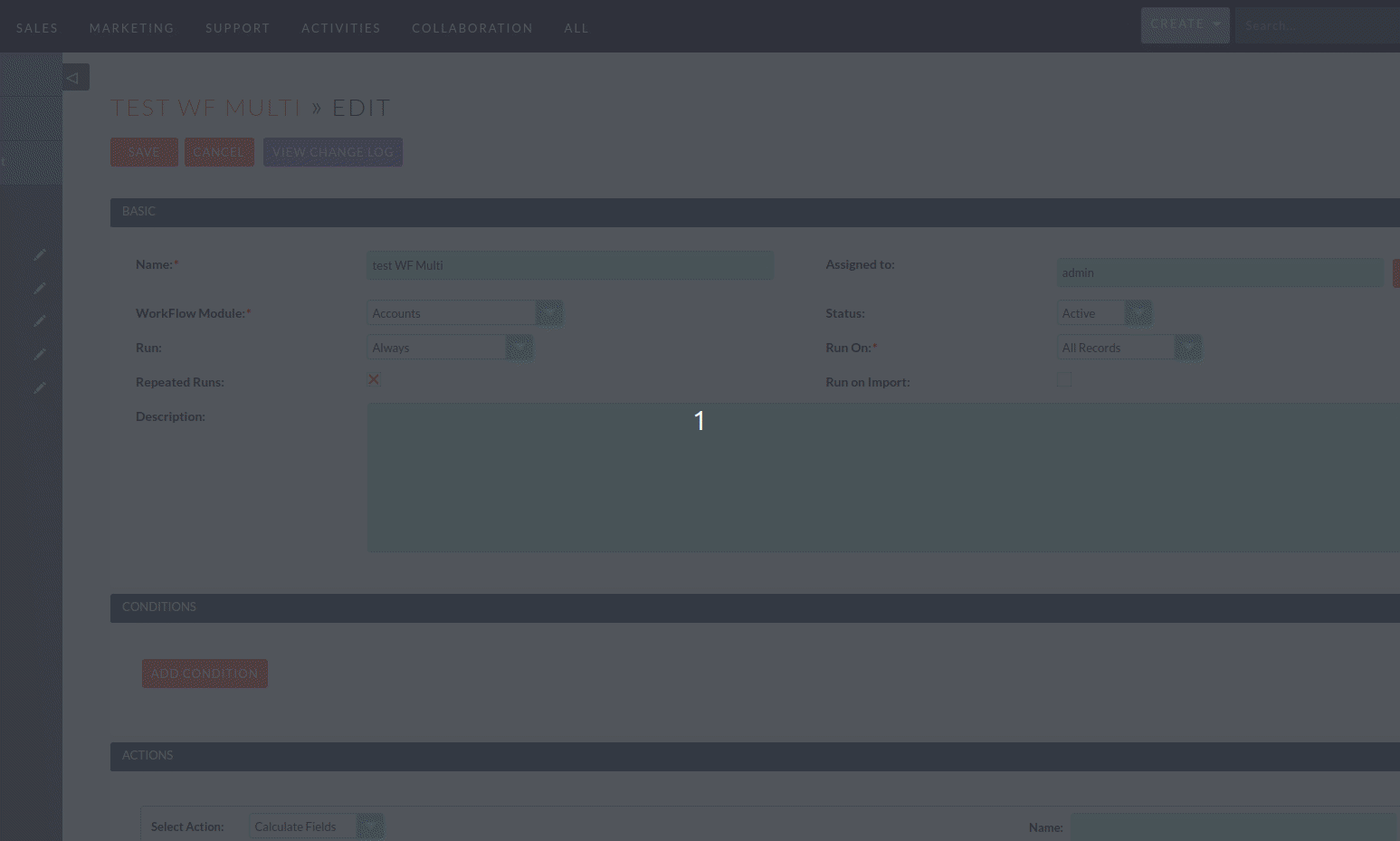Expand the CREATE dropdown button
1400x841 pixels.
click(x=1185, y=25)
